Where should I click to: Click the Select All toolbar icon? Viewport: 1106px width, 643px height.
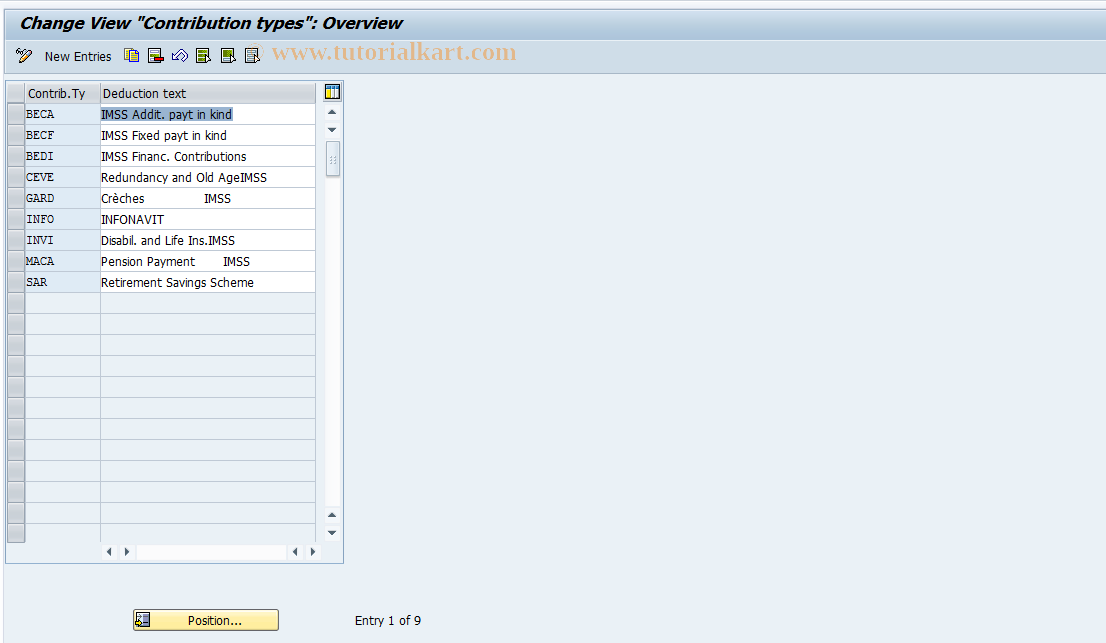pos(204,56)
